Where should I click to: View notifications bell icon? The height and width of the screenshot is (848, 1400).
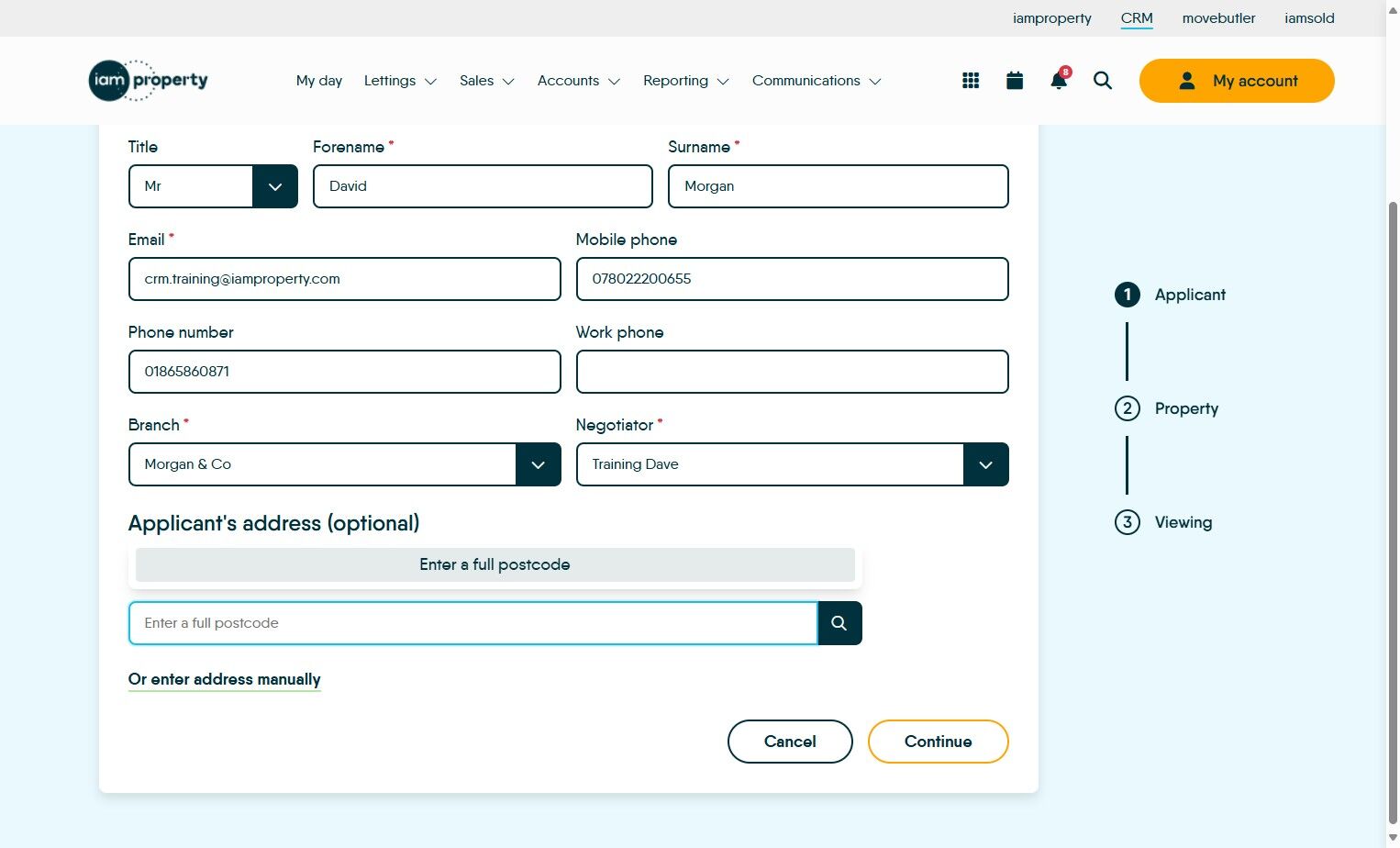(1059, 80)
